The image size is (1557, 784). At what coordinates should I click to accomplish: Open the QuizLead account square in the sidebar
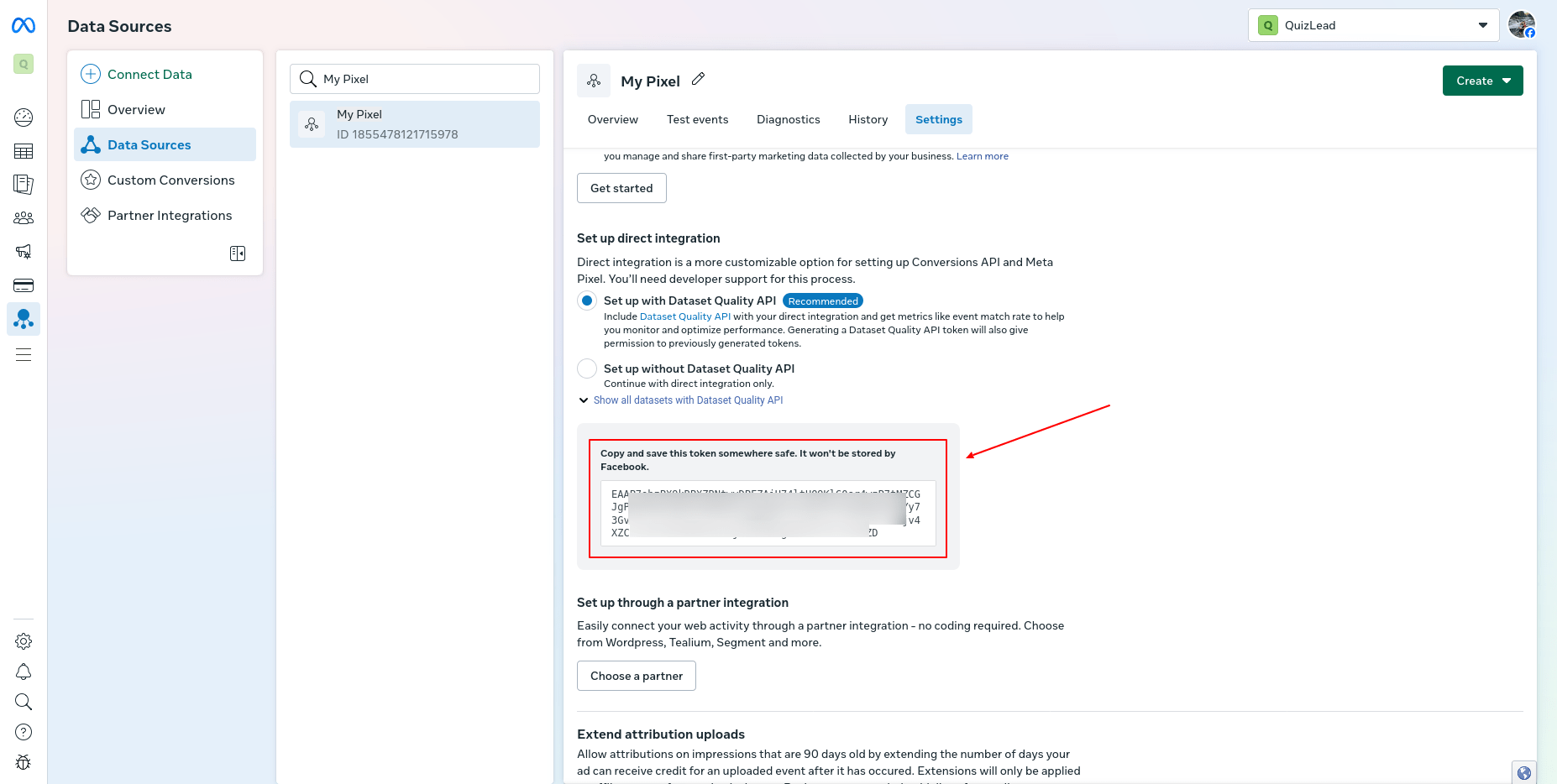[24, 64]
